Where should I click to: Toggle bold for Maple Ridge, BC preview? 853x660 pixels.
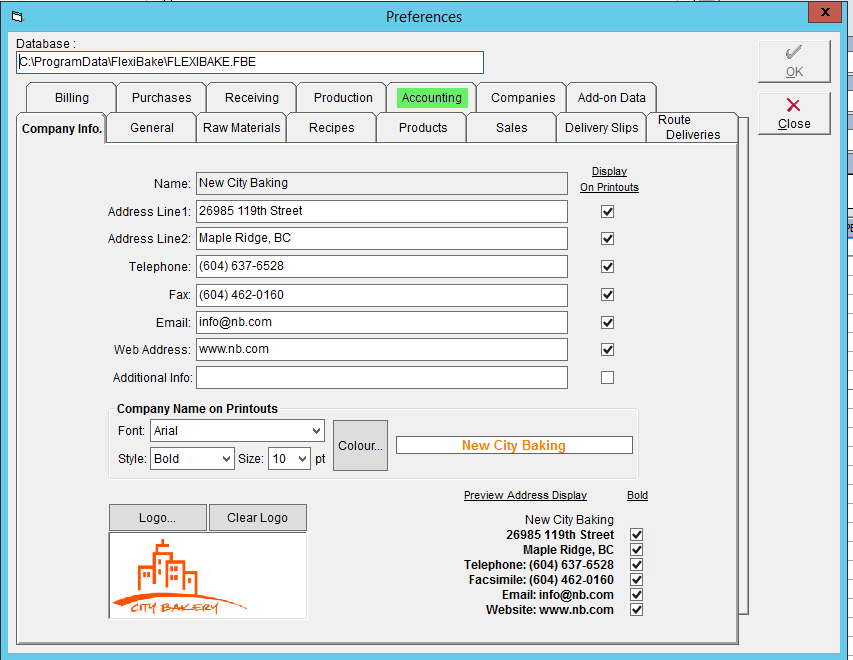636,550
